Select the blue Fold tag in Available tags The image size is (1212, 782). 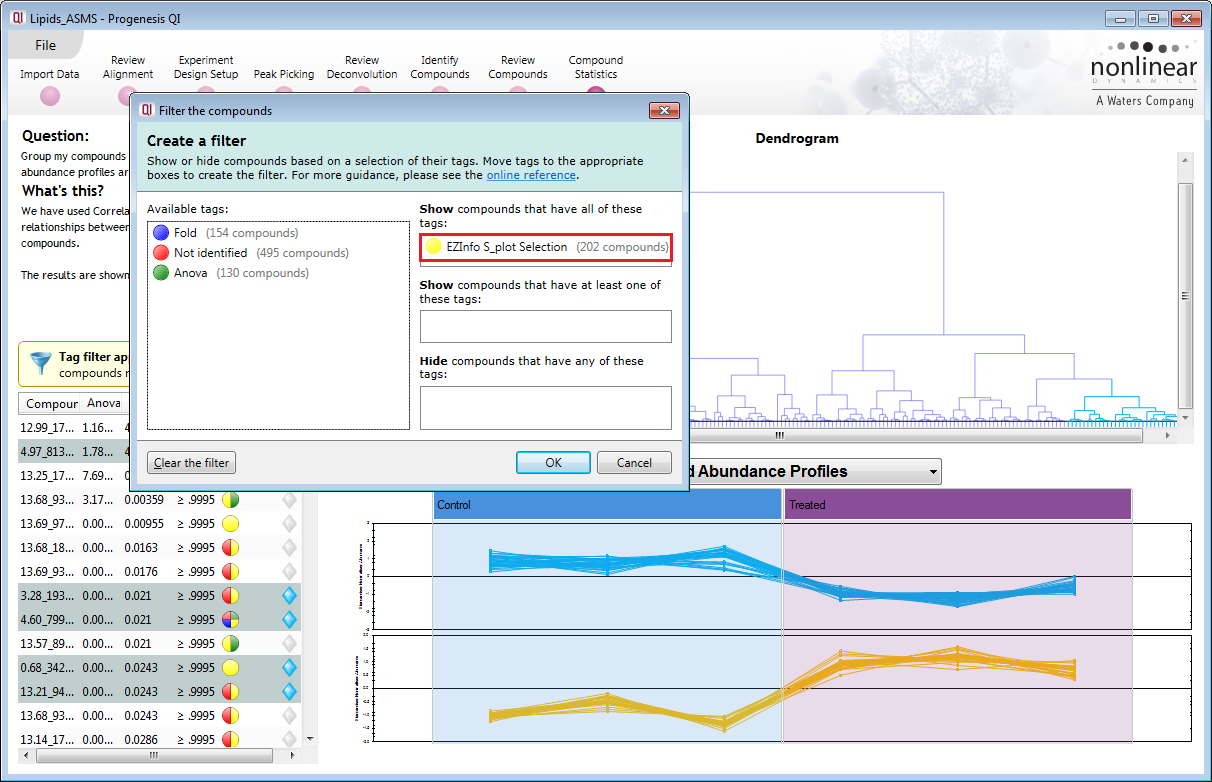[x=225, y=233]
